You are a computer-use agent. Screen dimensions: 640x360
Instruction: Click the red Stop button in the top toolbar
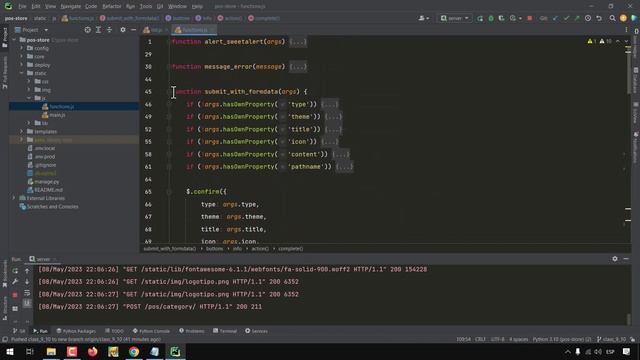pos(530,18)
